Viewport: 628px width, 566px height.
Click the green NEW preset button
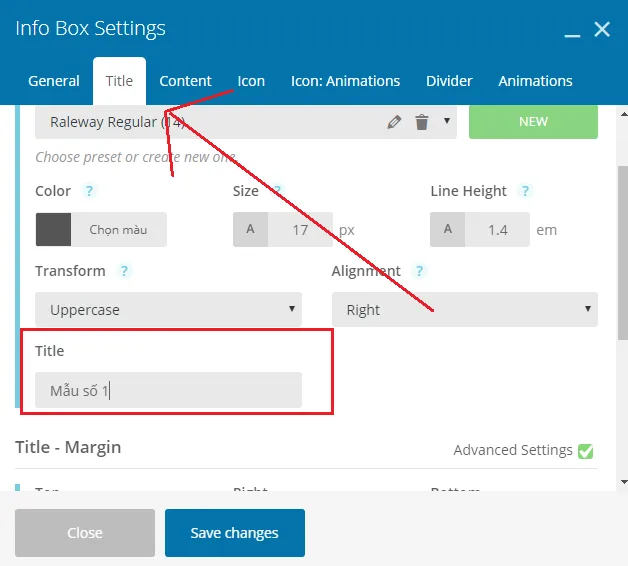tap(533, 121)
